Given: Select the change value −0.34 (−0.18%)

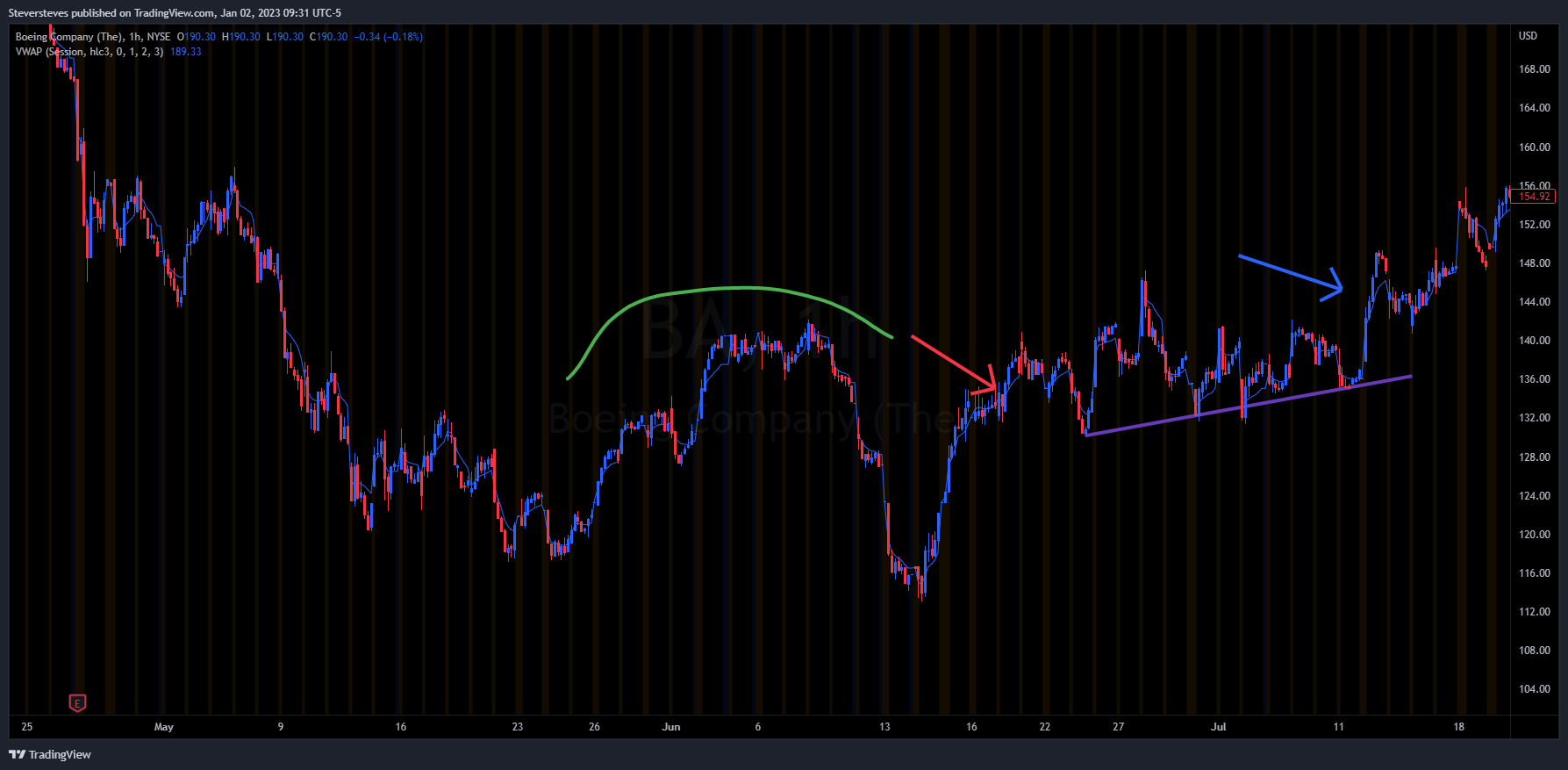Looking at the screenshot, I should tap(389, 37).
